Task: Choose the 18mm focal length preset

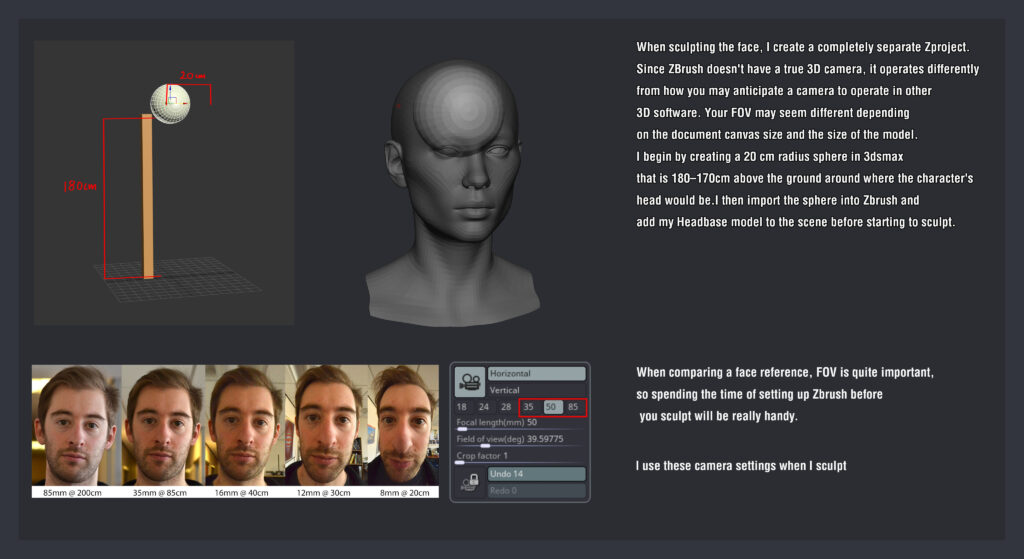Action: pos(462,407)
